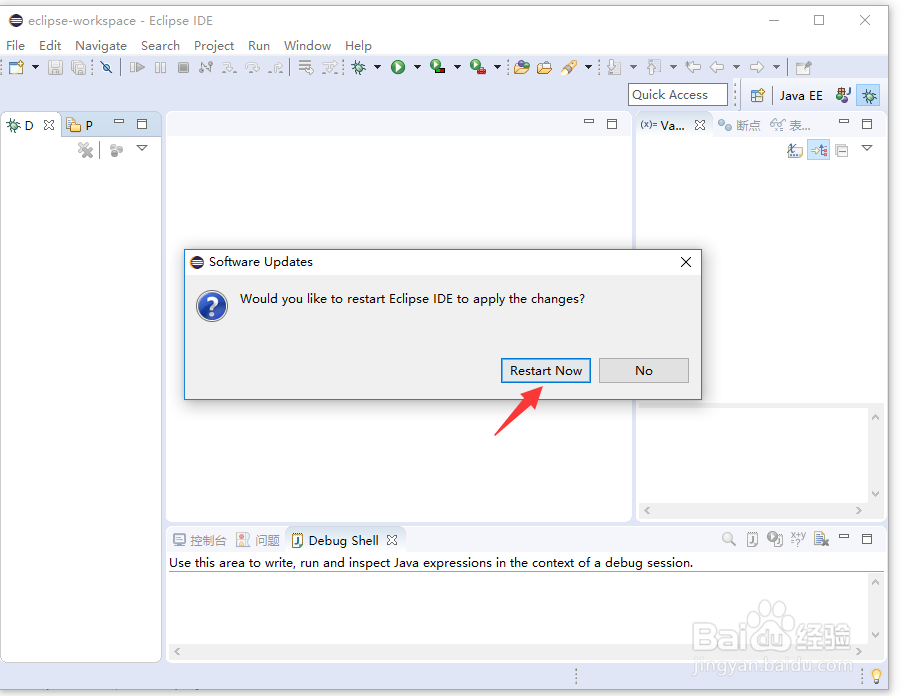
Task: Click the Resume debug icon
Action: (x=137, y=67)
